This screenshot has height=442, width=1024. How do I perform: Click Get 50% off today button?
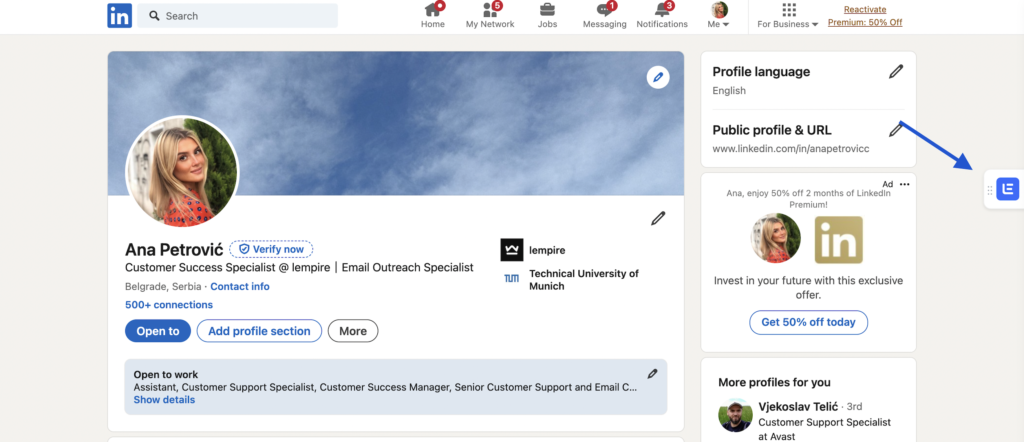pos(808,322)
